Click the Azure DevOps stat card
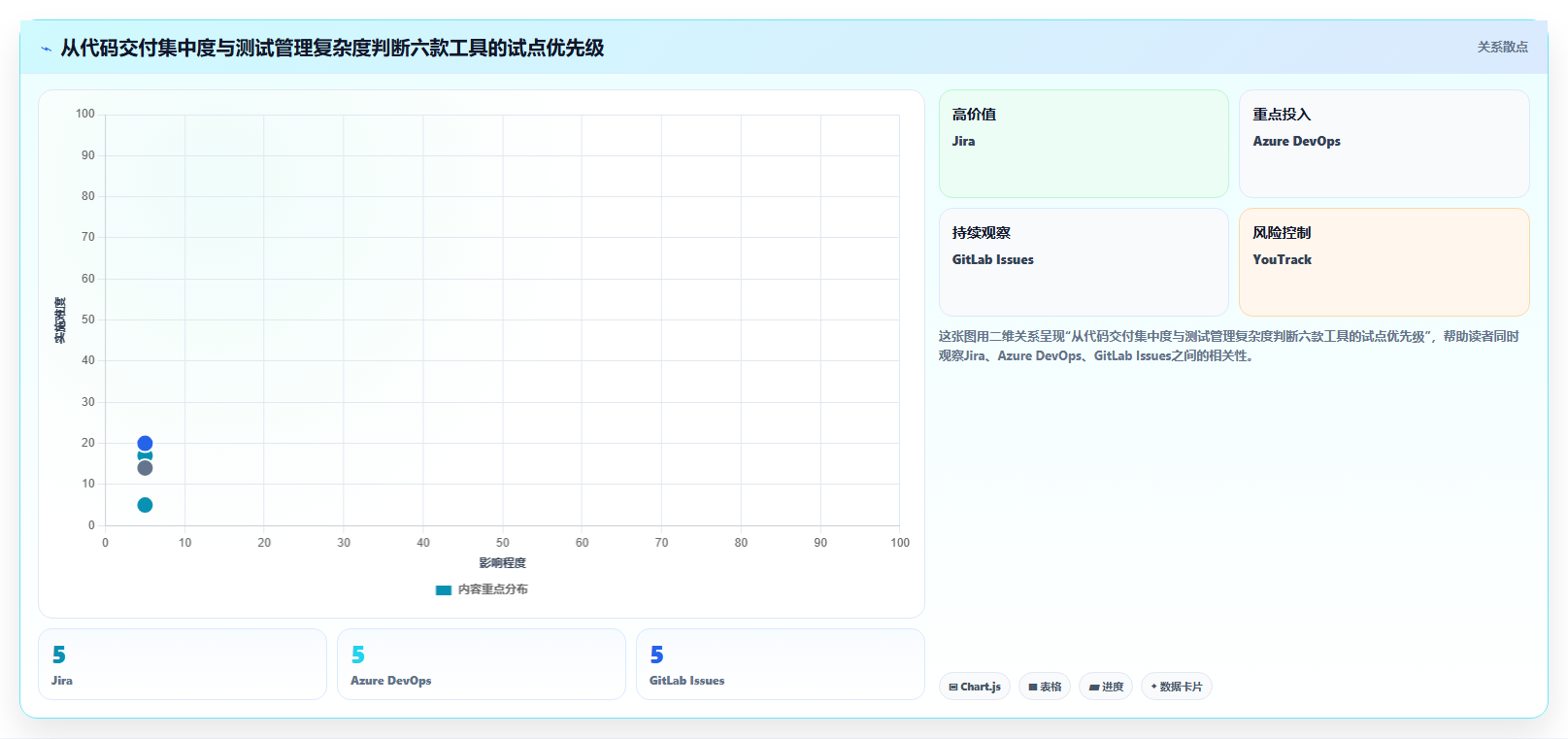Screen dimensions: 1568x739 click(482, 664)
